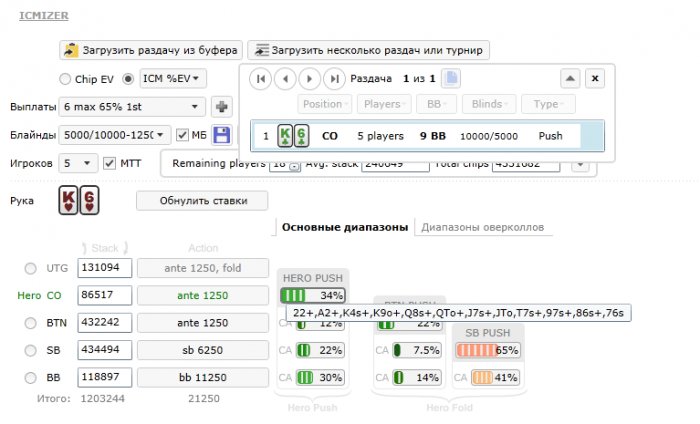The height and width of the screenshot is (424, 700).
Task: Click the blue document icon next to hand counter
Action: pyautogui.click(x=451, y=79)
